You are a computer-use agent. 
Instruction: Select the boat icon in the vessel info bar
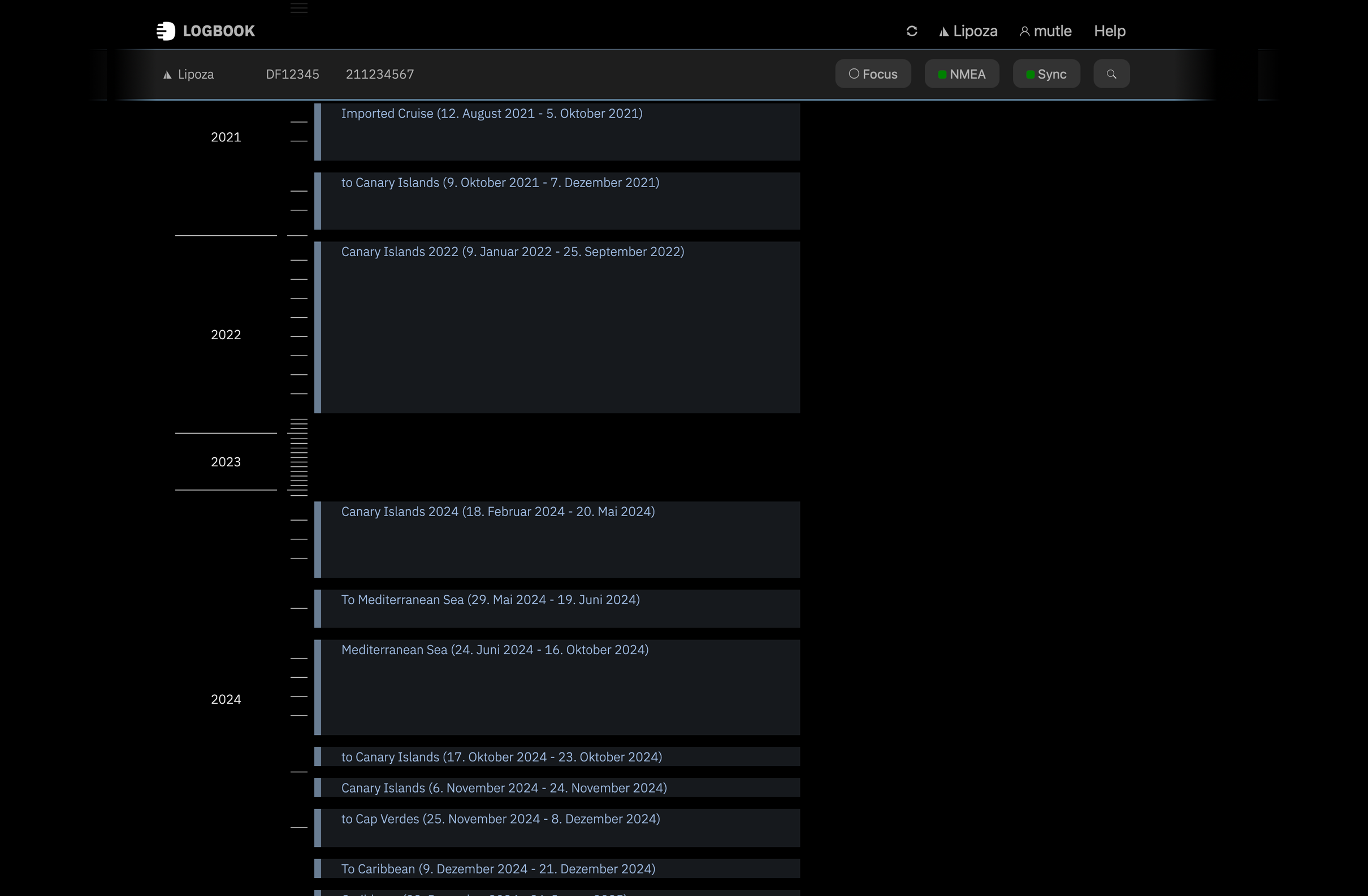pyautogui.click(x=167, y=74)
